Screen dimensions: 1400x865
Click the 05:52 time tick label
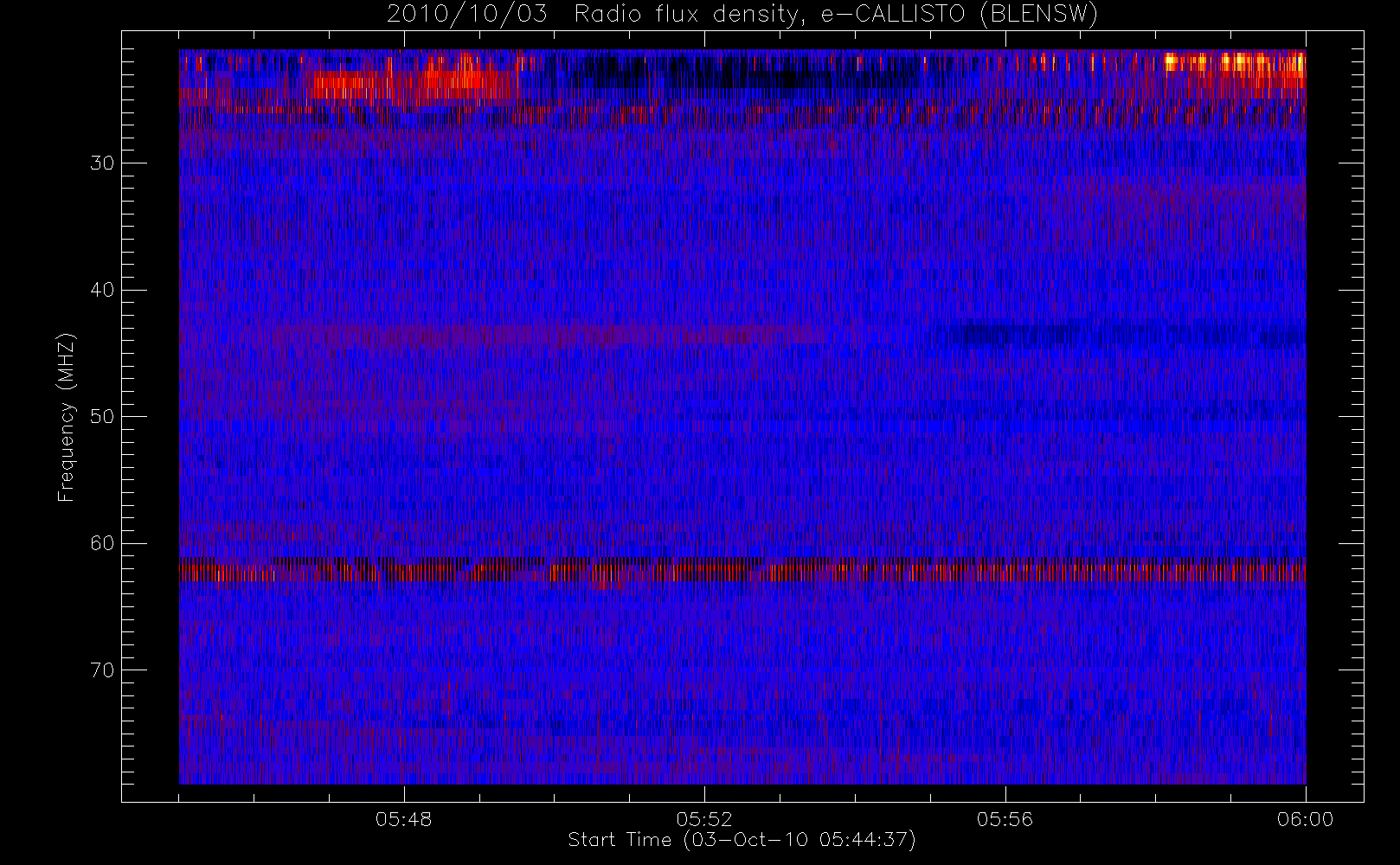point(704,819)
